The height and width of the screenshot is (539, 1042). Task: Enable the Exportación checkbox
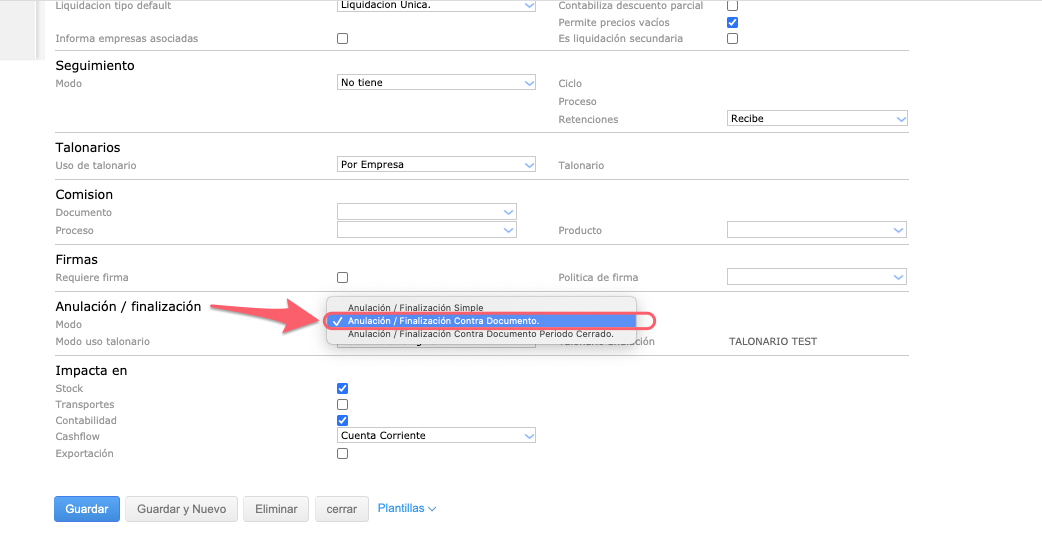pos(343,454)
